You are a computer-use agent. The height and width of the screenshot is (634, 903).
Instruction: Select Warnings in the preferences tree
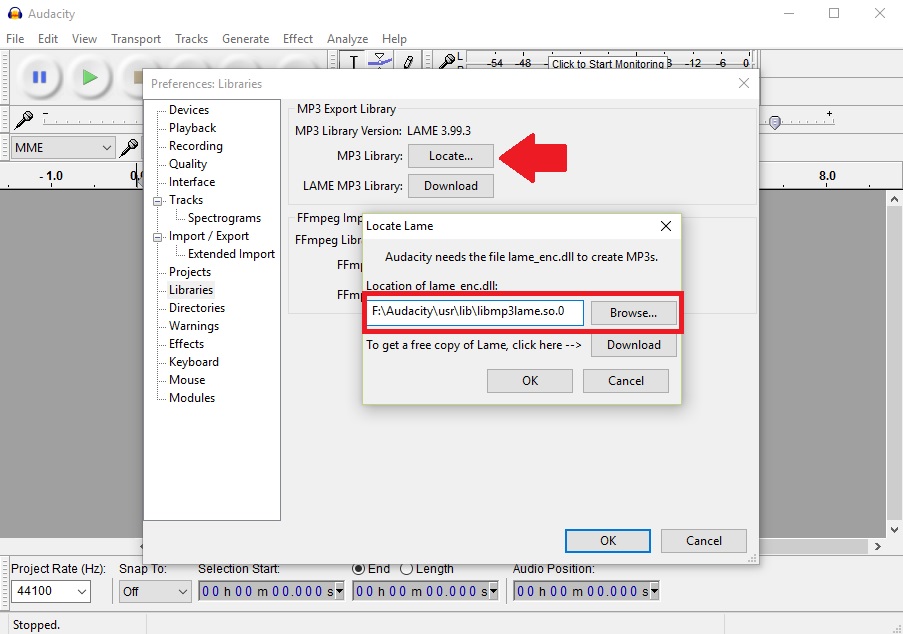point(194,326)
